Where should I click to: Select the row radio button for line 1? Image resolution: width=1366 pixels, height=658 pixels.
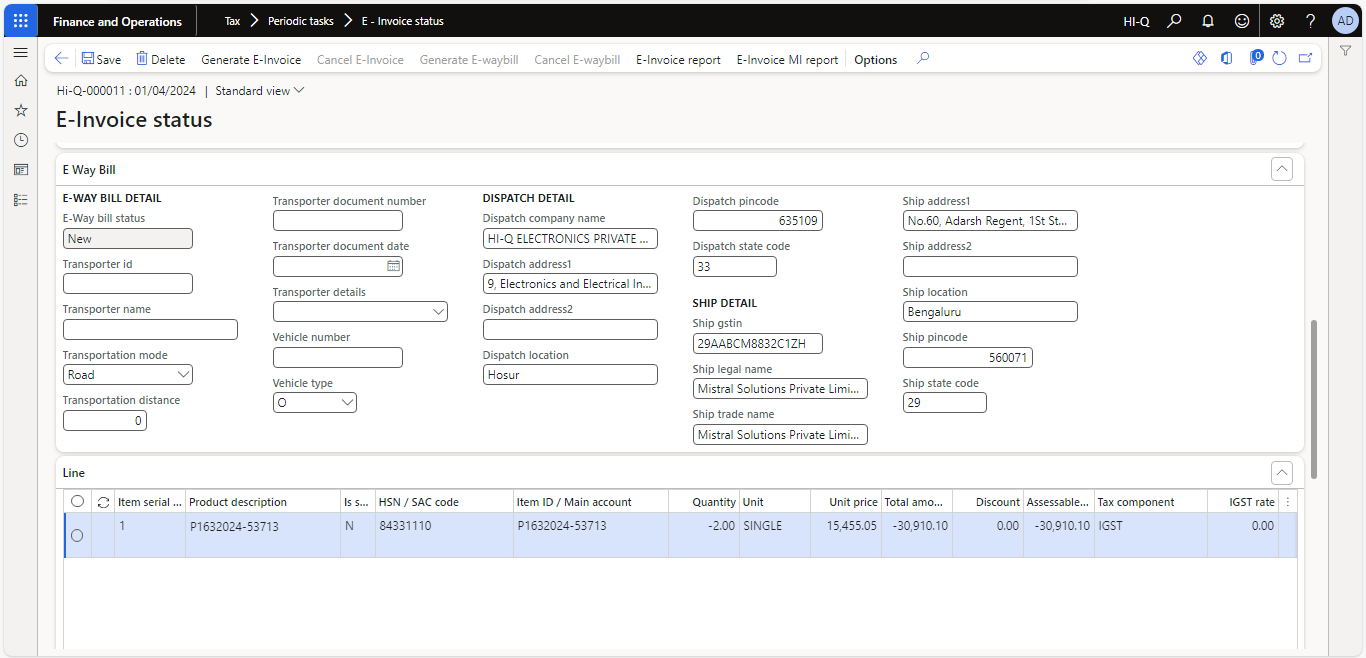point(77,536)
